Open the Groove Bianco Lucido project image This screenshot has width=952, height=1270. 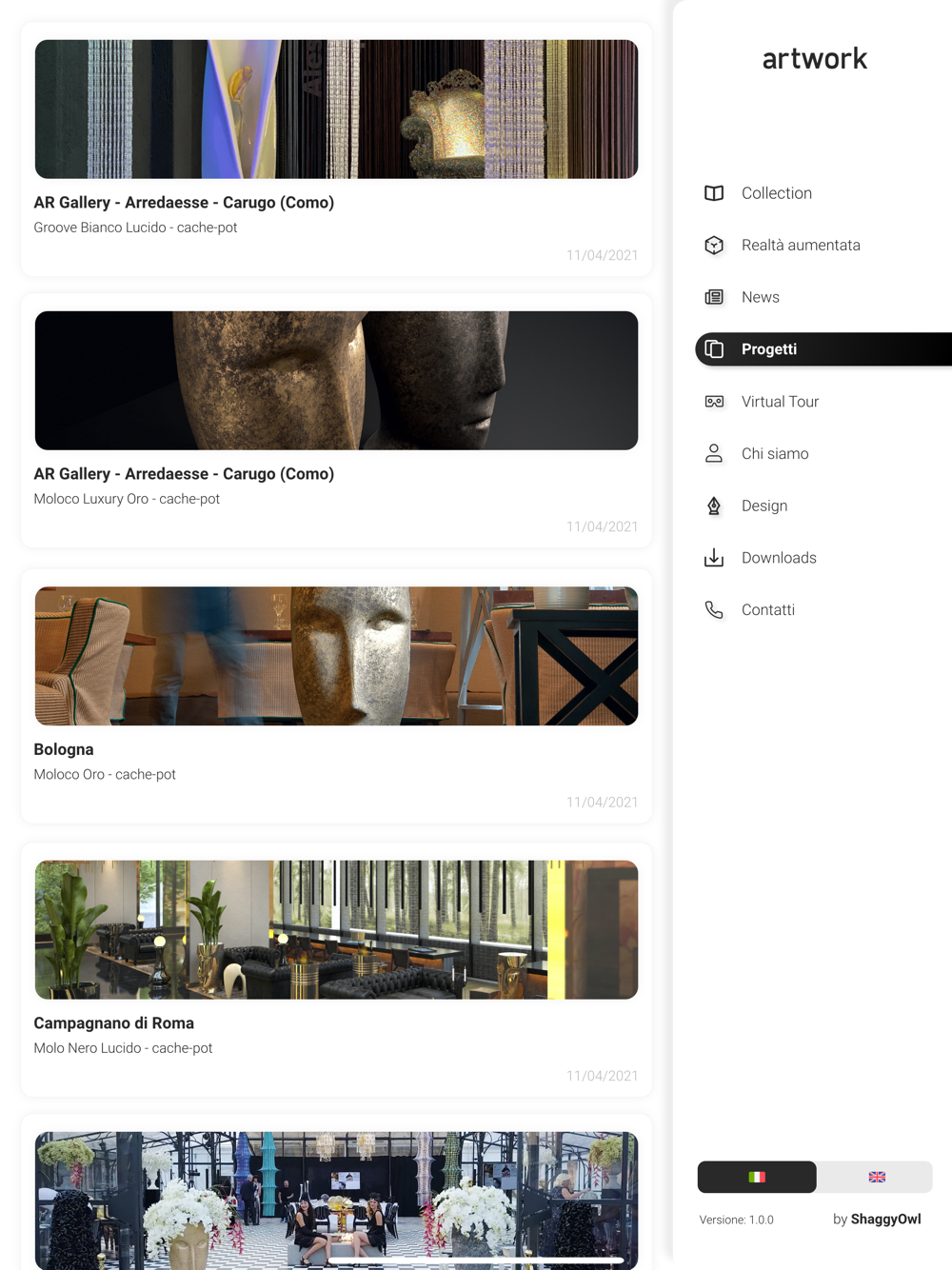[336, 109]
